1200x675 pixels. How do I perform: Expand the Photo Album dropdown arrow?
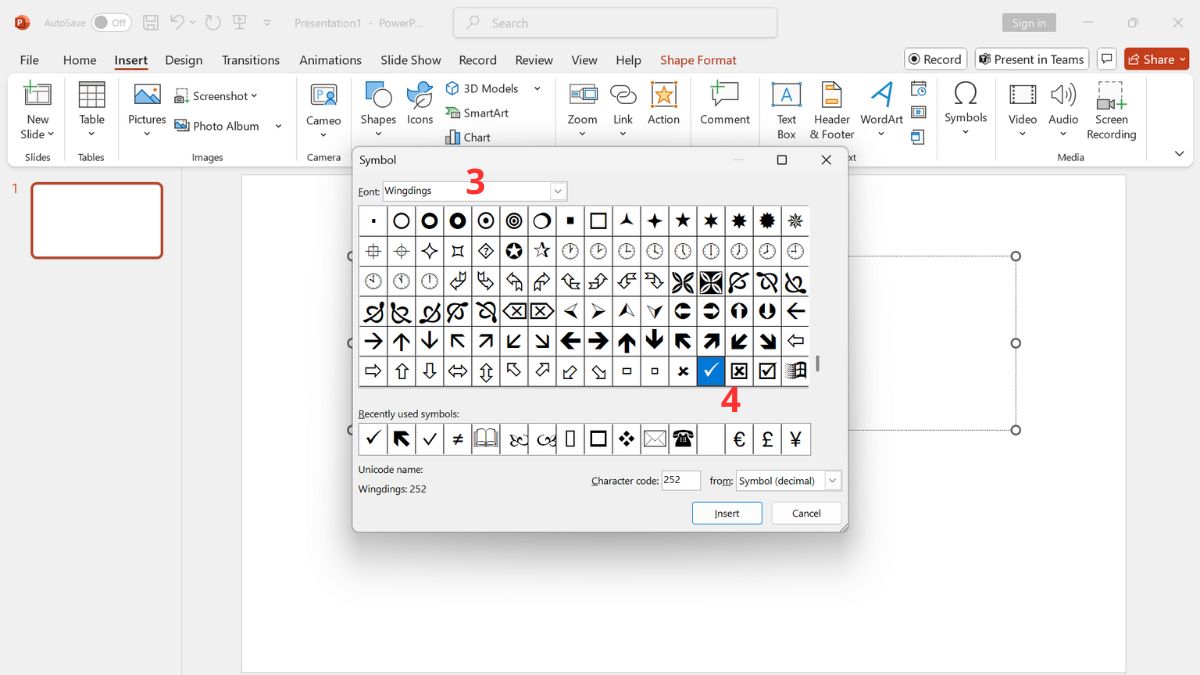coord(278,126)
